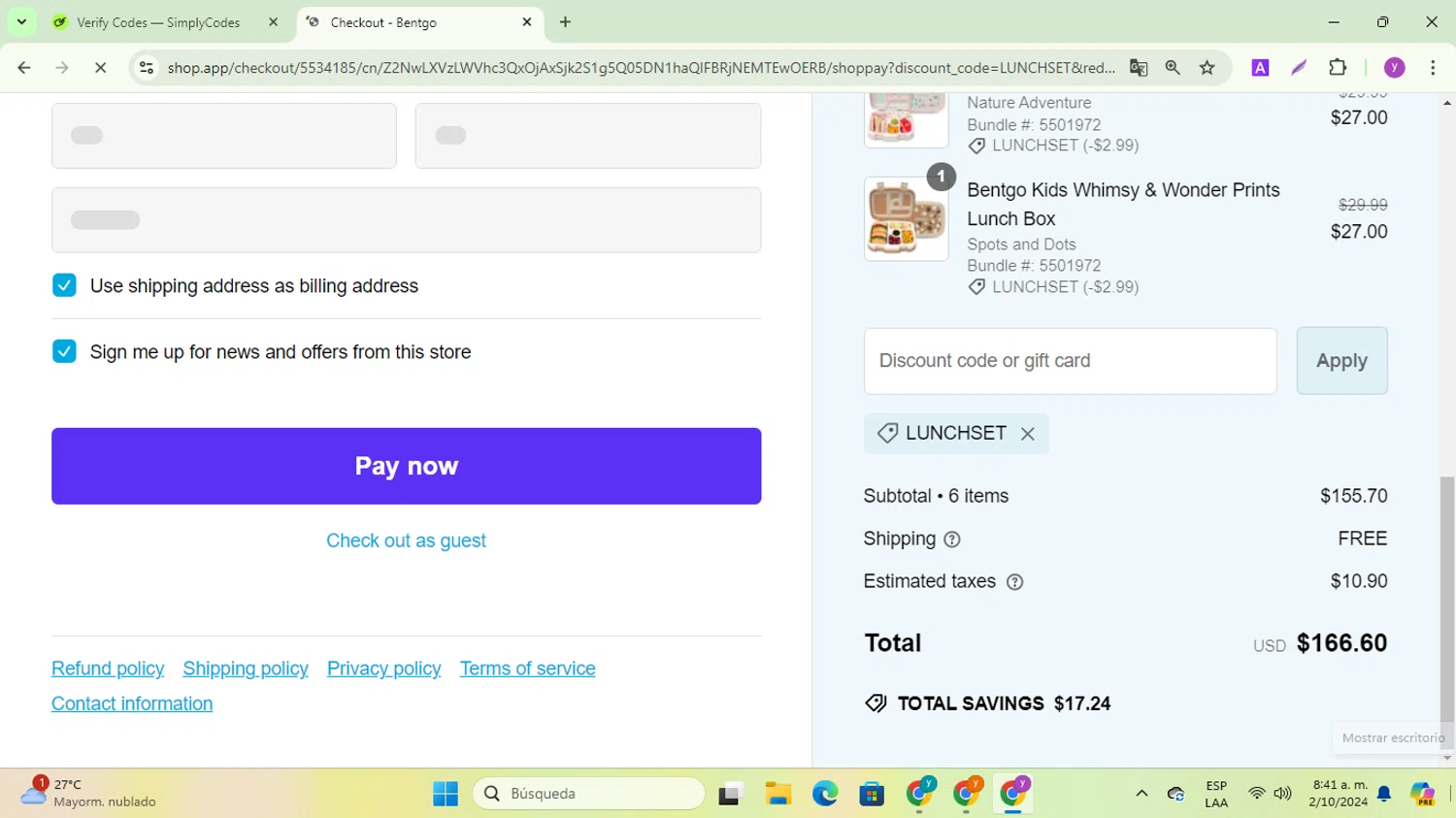
Task: Click Check out as guest link
Action: [x=406, y=540]
